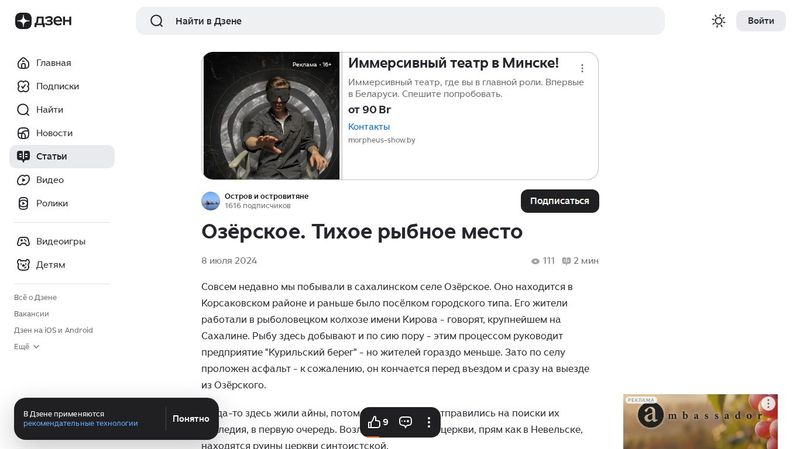The height and width of the screenshot is (449, 800).
Task: Toggle the light/dark theme sun icon
Action: [x=718, y=21]
